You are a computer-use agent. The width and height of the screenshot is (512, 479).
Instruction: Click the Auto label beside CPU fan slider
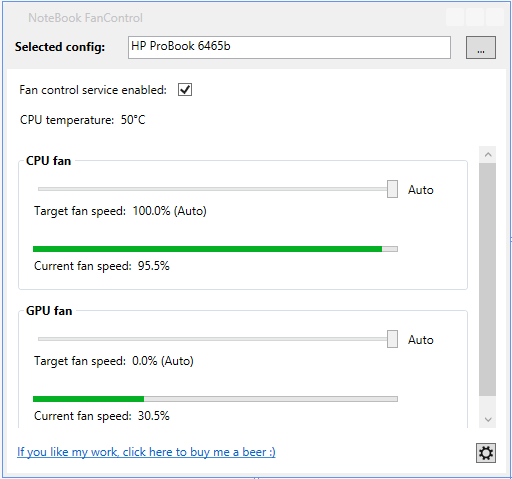pos(421,190)
